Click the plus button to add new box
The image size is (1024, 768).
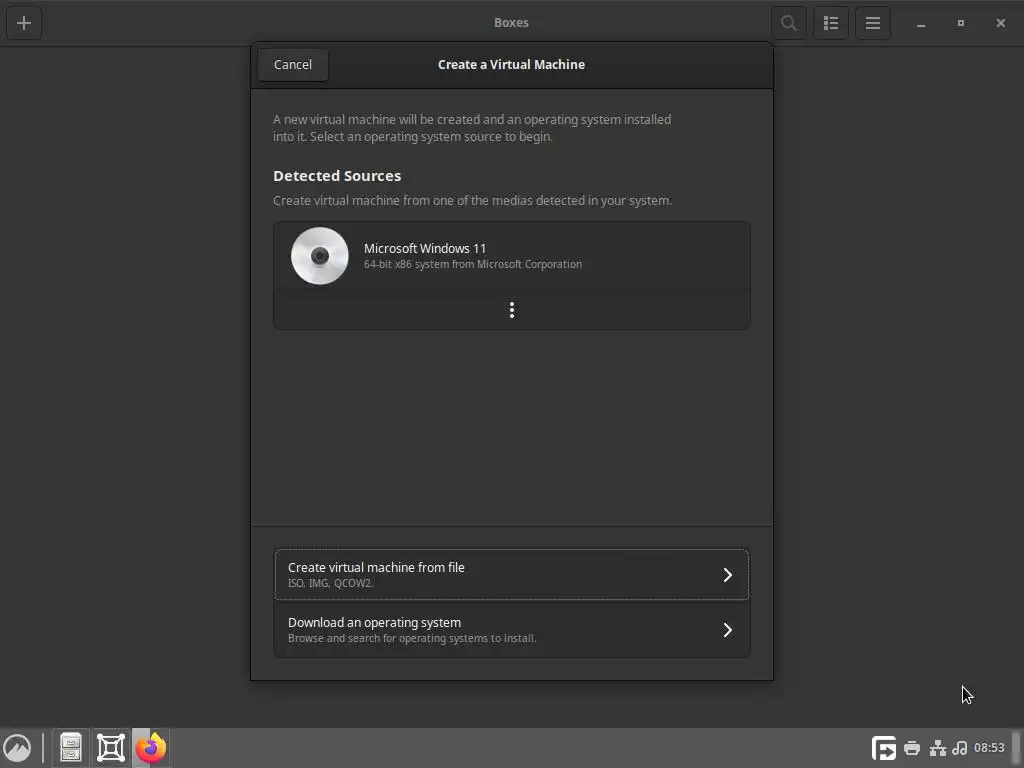pos(24,23)
